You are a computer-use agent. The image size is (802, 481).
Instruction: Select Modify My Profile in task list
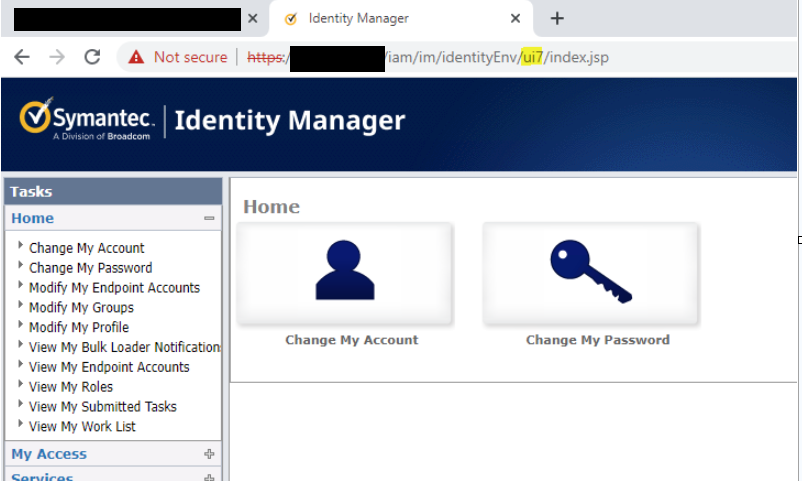[x=79, y=327]
